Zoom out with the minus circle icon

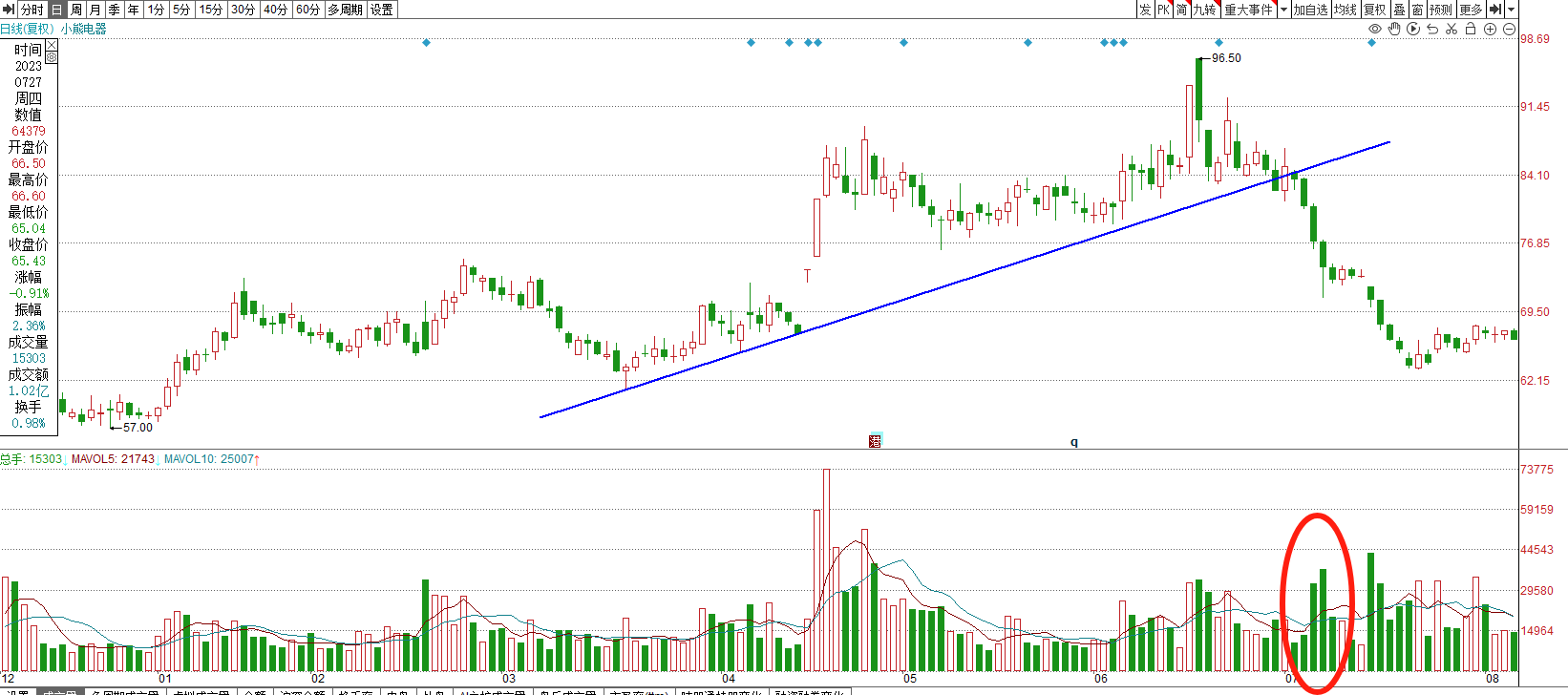coord(1509,30)
